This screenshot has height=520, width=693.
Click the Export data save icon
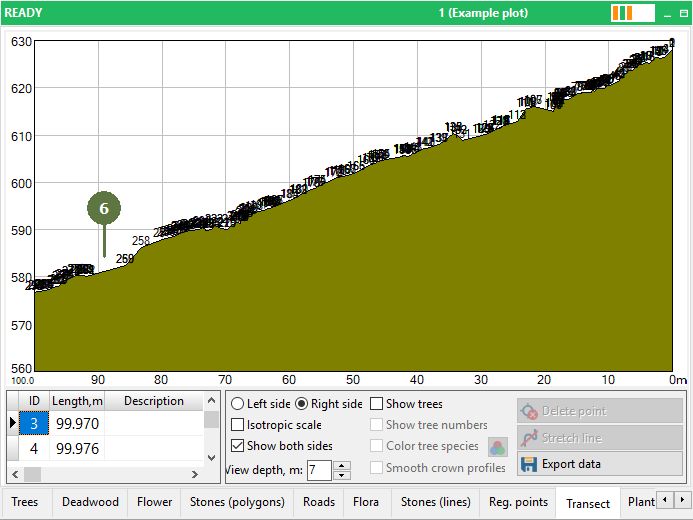pos(529,464)
